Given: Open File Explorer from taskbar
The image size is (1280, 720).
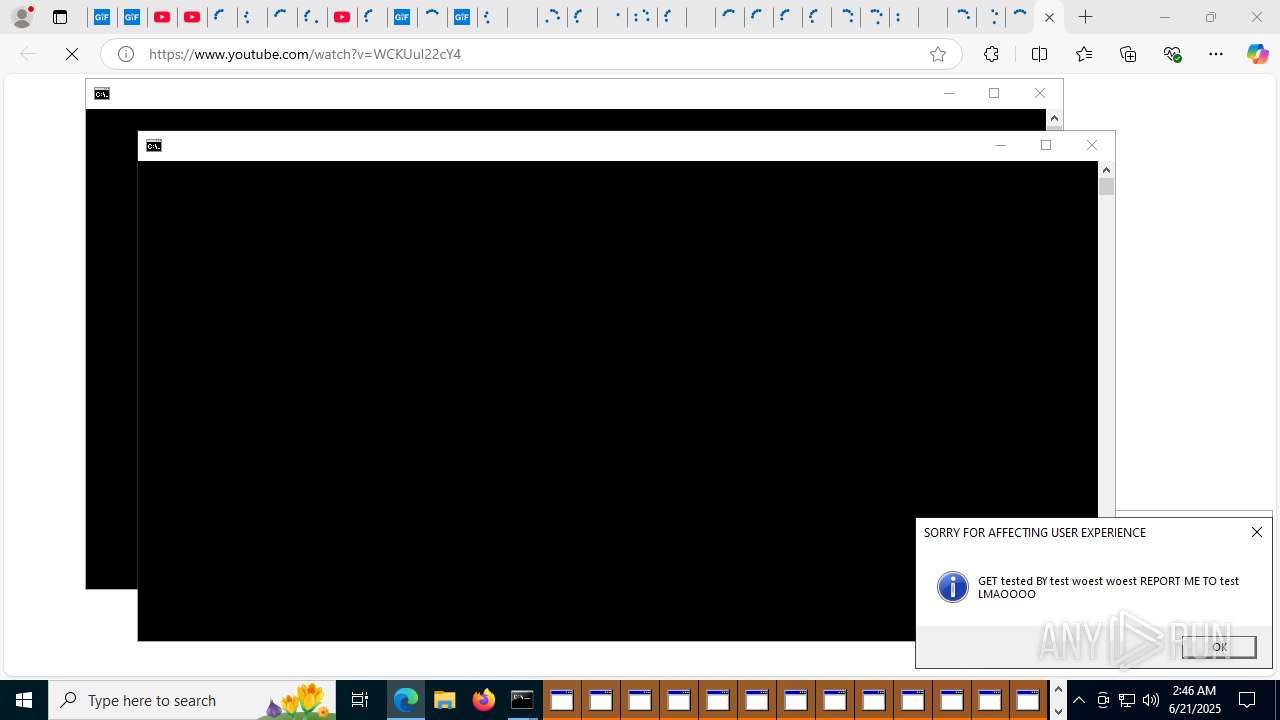Looking at the screenshot, I should [444, 700].
